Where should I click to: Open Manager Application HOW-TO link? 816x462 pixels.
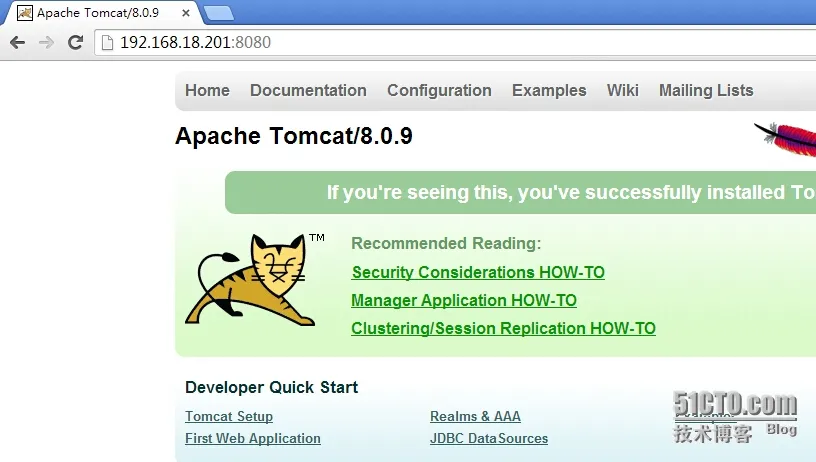(x=464, y=300)
